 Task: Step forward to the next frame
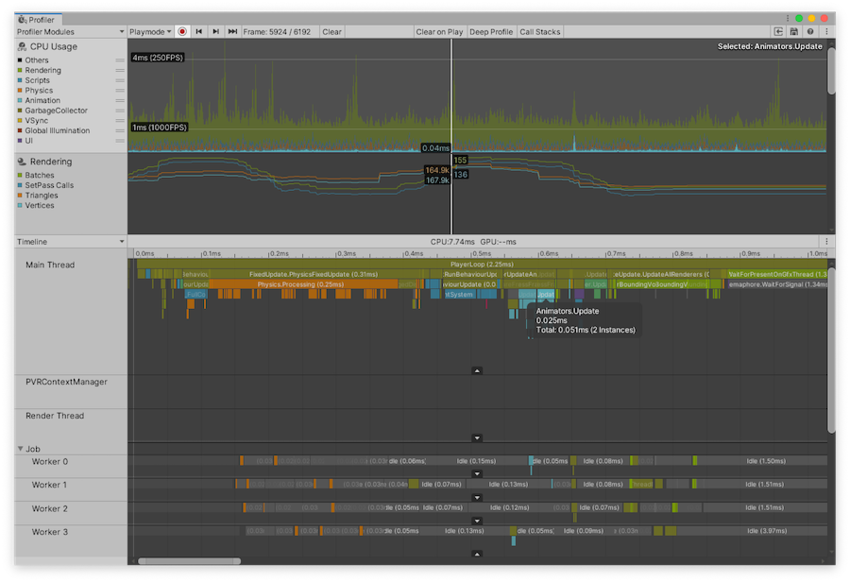[x=216, y=31]
